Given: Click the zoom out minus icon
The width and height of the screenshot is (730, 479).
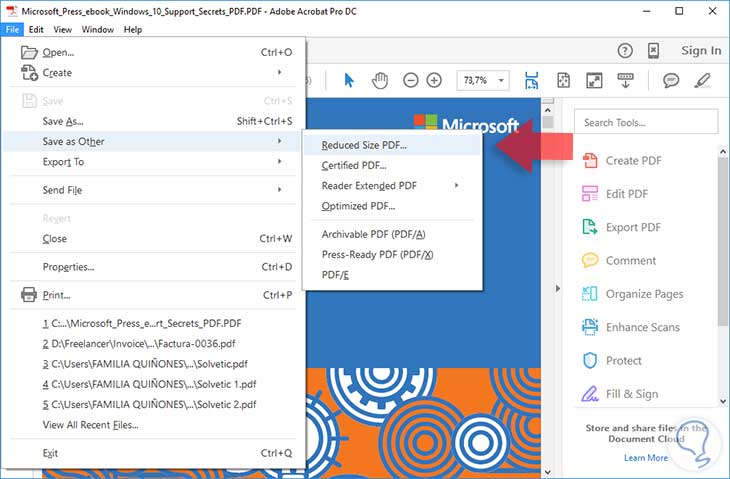Looking at the screenshot, I should click(x=410, y=80).
